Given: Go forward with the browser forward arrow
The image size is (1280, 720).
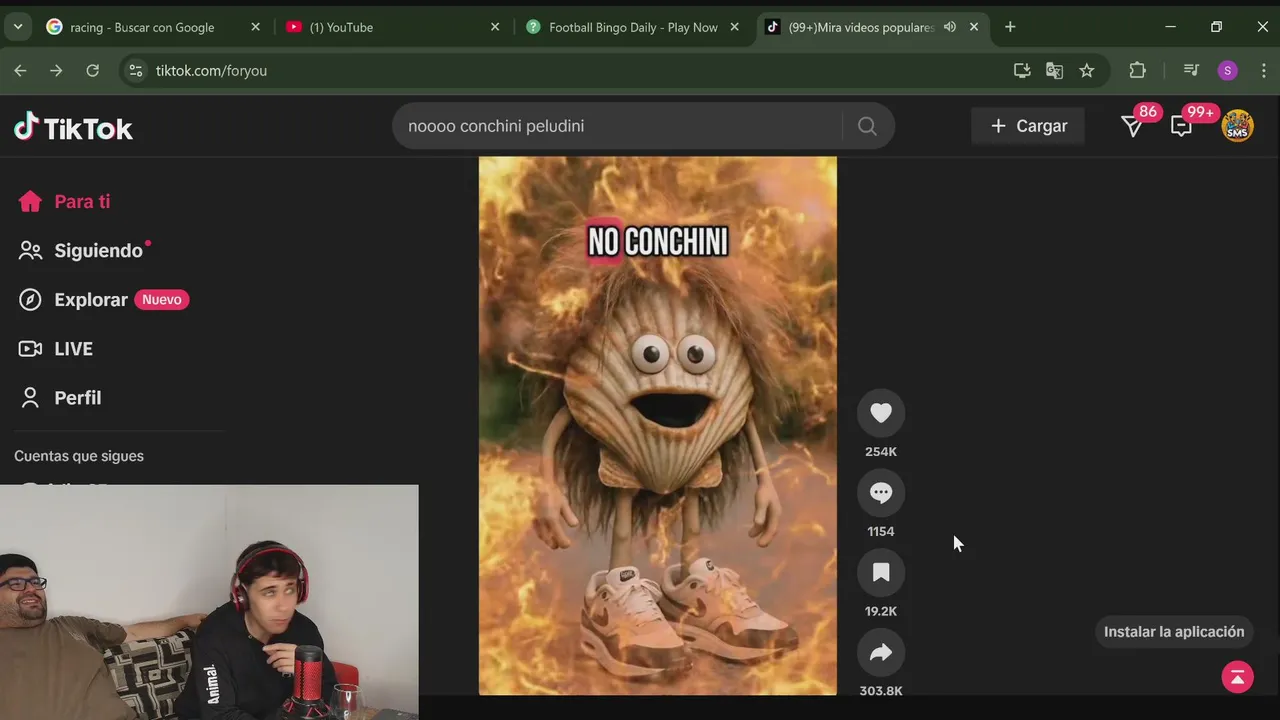Looking at the screenshot, I should coord(56,70).
